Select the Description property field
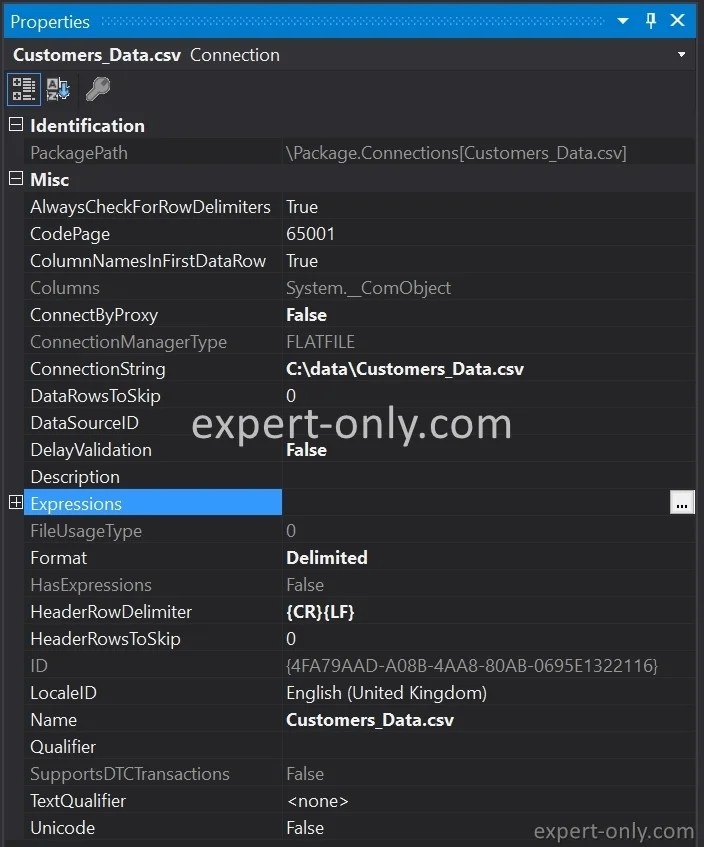This screenshot has height=847, width=704. click(488, 477)
